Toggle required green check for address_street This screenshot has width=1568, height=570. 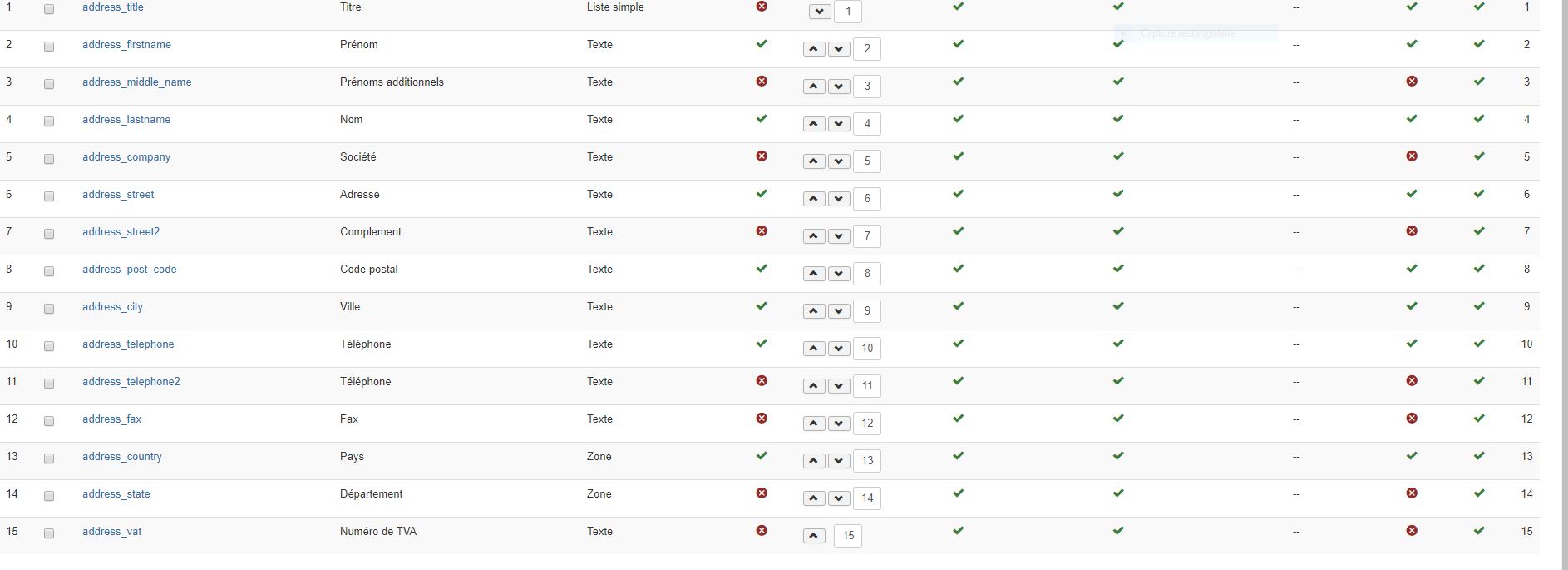coord(762,194)
